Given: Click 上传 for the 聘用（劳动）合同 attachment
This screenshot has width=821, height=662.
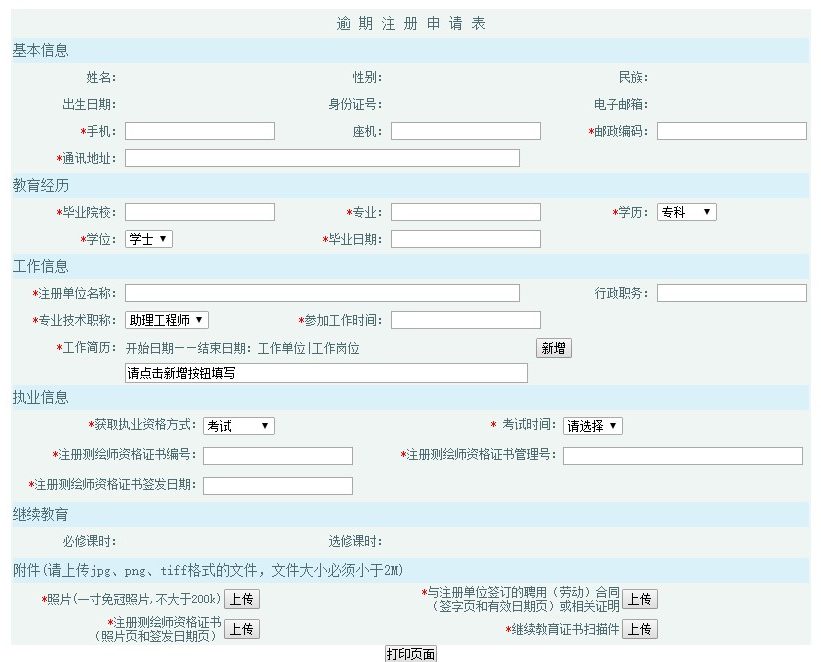Looking at the screenshot, I should pyautogui.click(x=640, y=599).
